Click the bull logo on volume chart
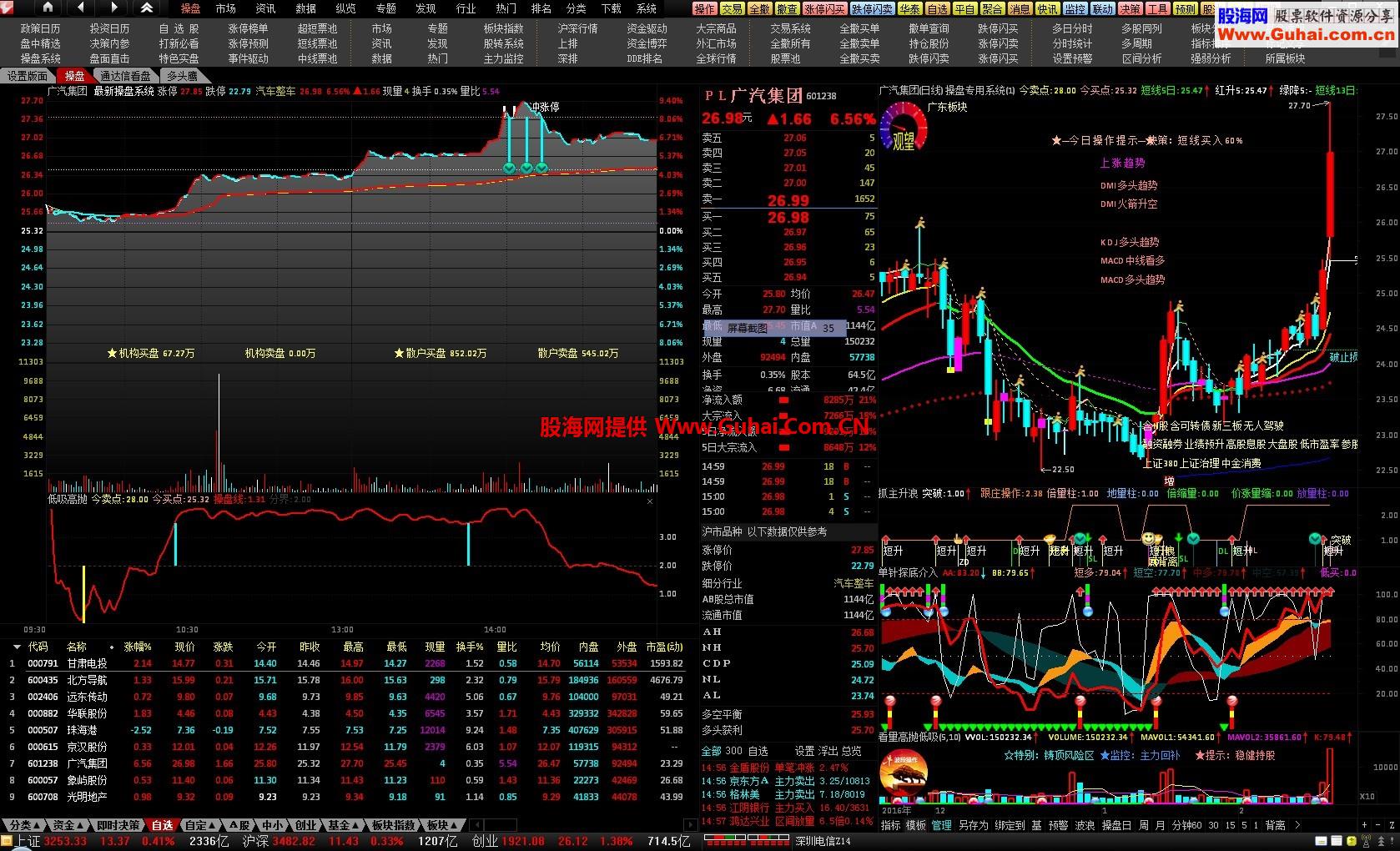Viewport: 1400px width, 851px height. point(903,773)
